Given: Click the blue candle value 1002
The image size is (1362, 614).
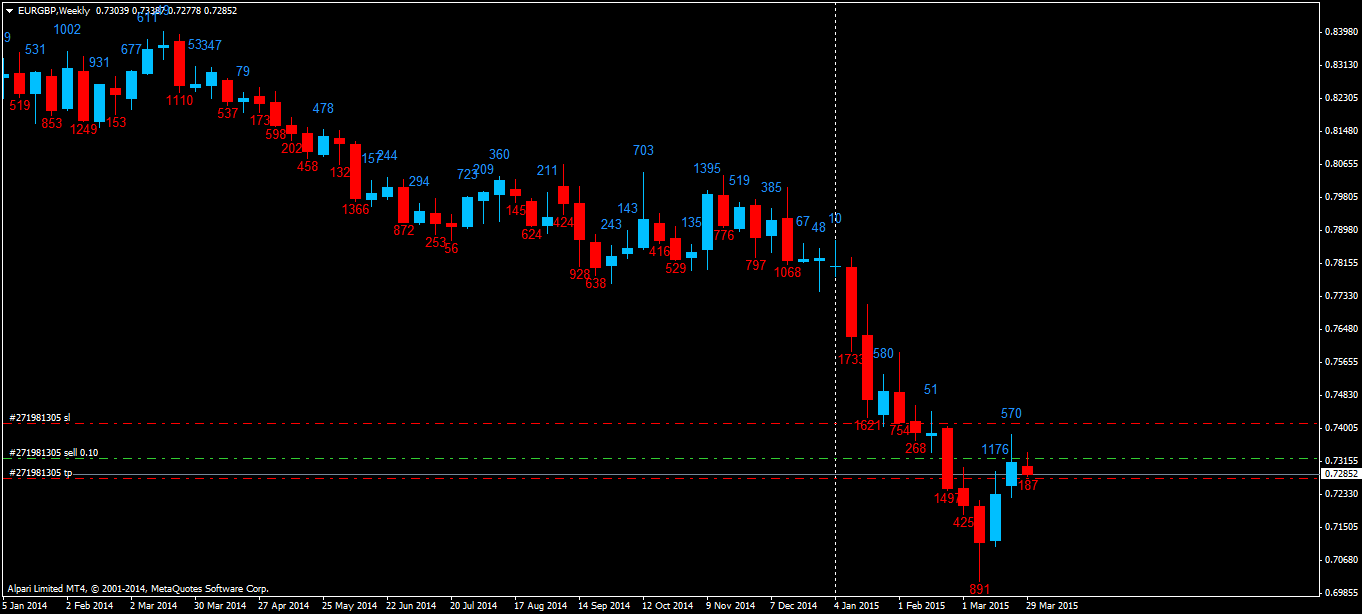Looking at the screenshot, I should pyautogui.click(x=68, y=30).
